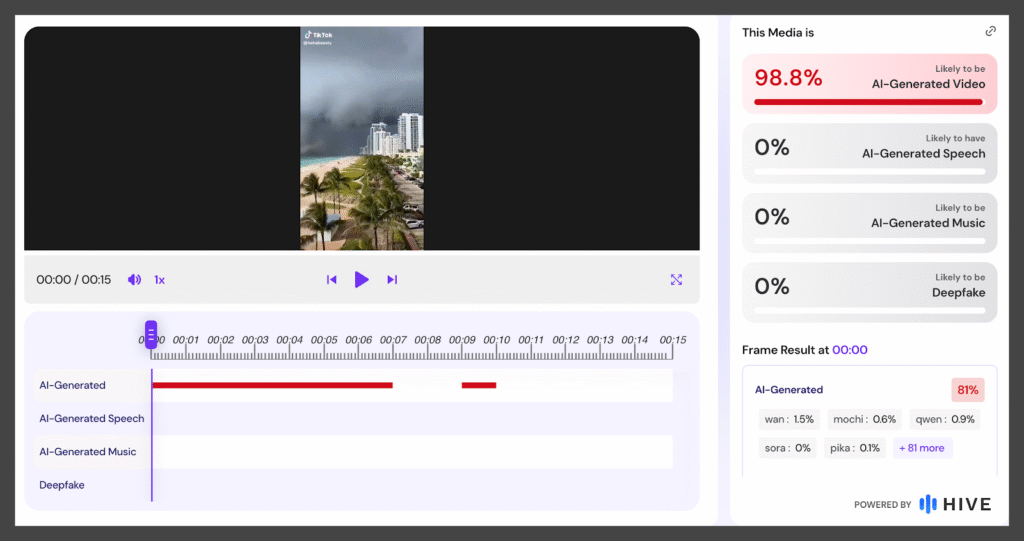This screenshot has width=1024, height=541.
Task: Skip to previous frame
Action: 332,280
